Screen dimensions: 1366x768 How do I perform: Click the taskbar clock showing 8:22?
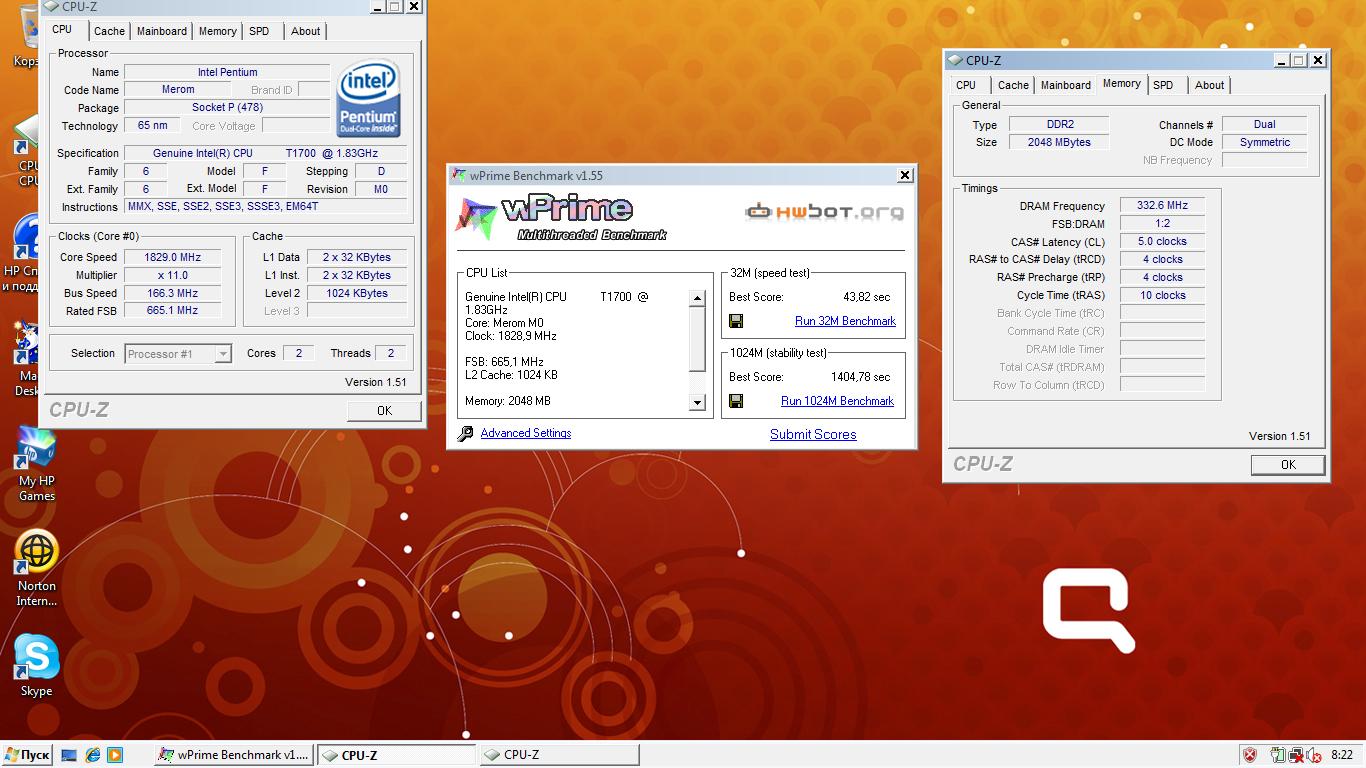pos(1342,755)
